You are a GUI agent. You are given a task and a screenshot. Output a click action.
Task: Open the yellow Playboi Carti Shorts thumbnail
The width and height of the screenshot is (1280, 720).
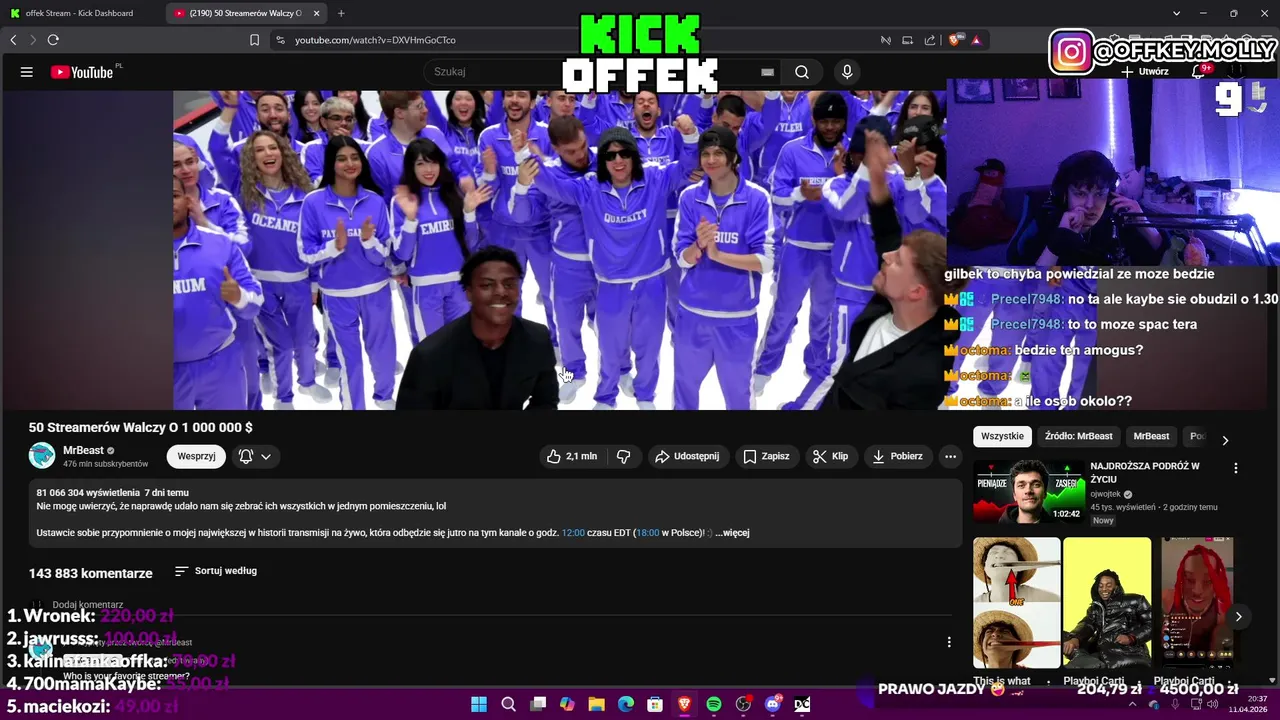pos(1107,602)
